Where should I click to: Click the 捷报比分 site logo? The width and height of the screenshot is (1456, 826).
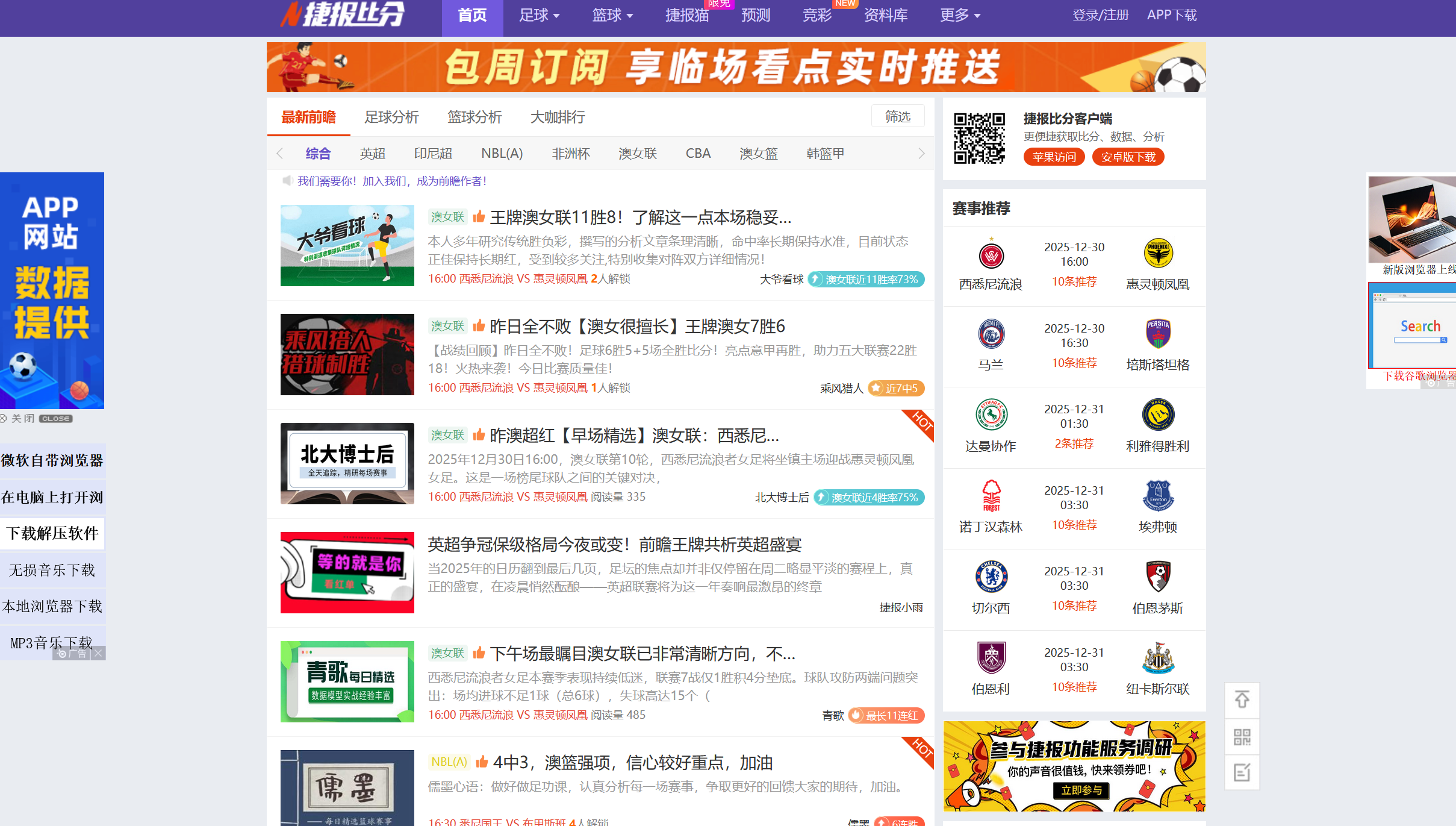click(x=346, y=16)
